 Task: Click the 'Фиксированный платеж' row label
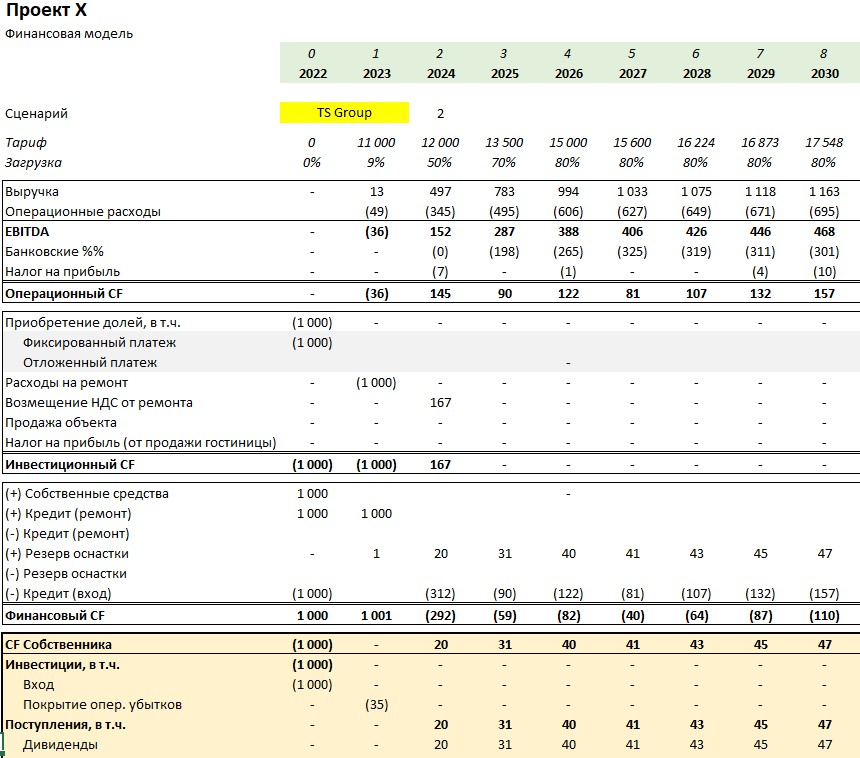coord(99,342)
